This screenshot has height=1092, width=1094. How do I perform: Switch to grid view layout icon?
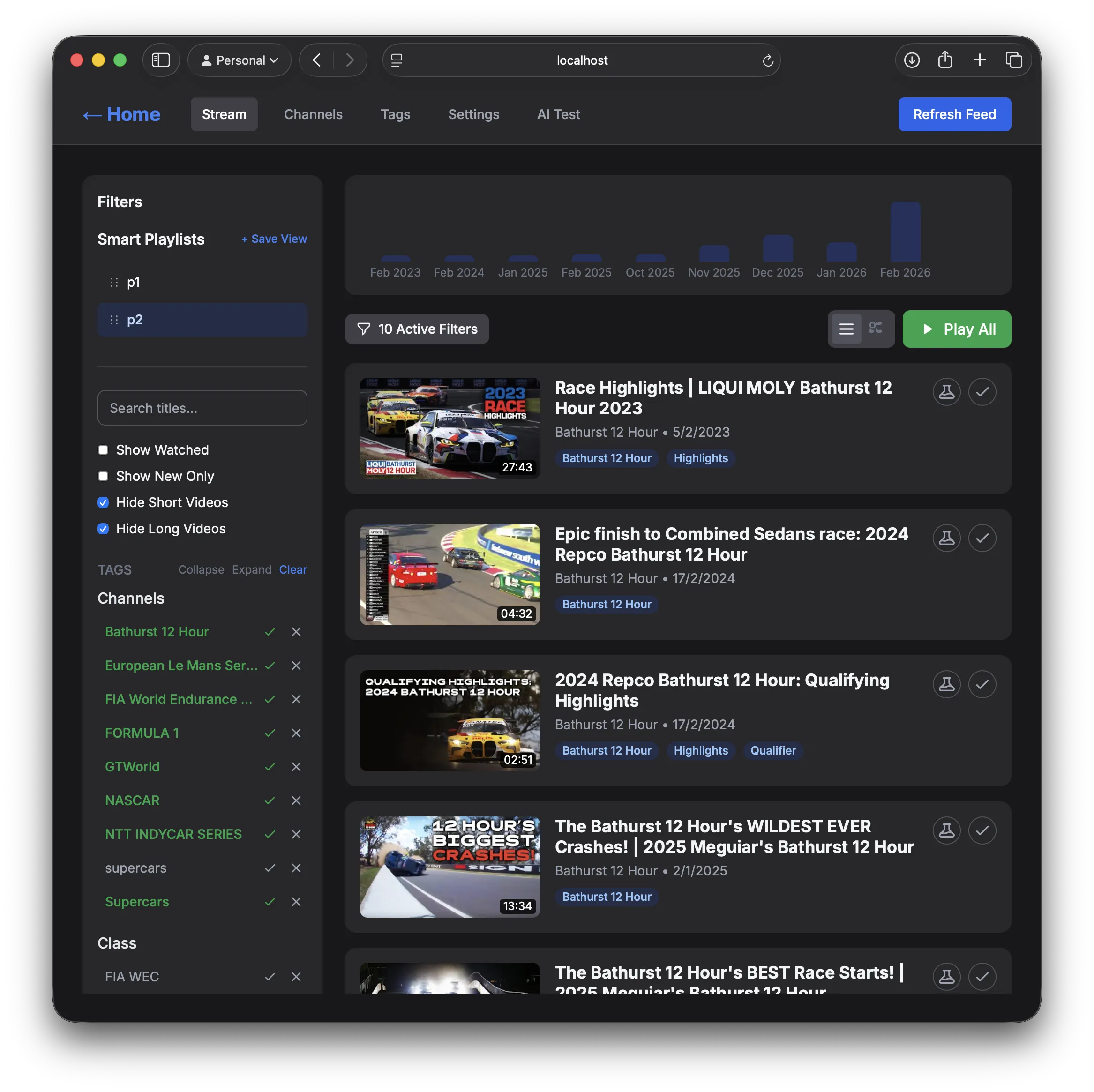876,329
